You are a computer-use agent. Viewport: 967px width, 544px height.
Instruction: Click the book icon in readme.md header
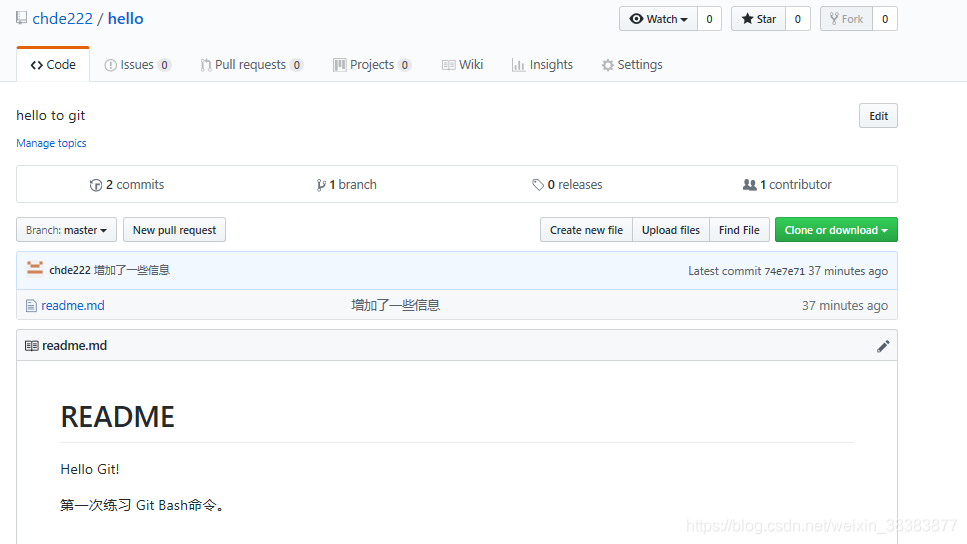(x=31, y=346)
